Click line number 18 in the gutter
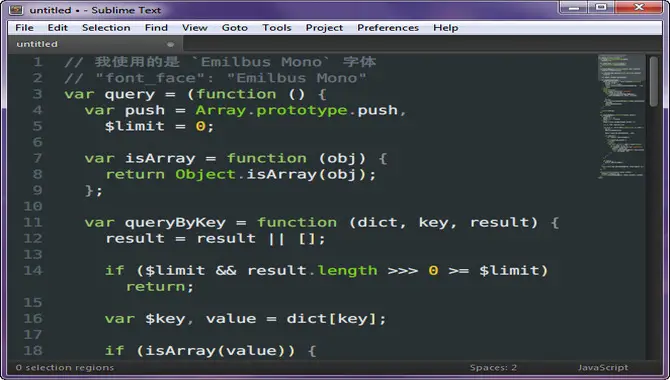Screen dimensions: 670x380 tap(33, 351)
